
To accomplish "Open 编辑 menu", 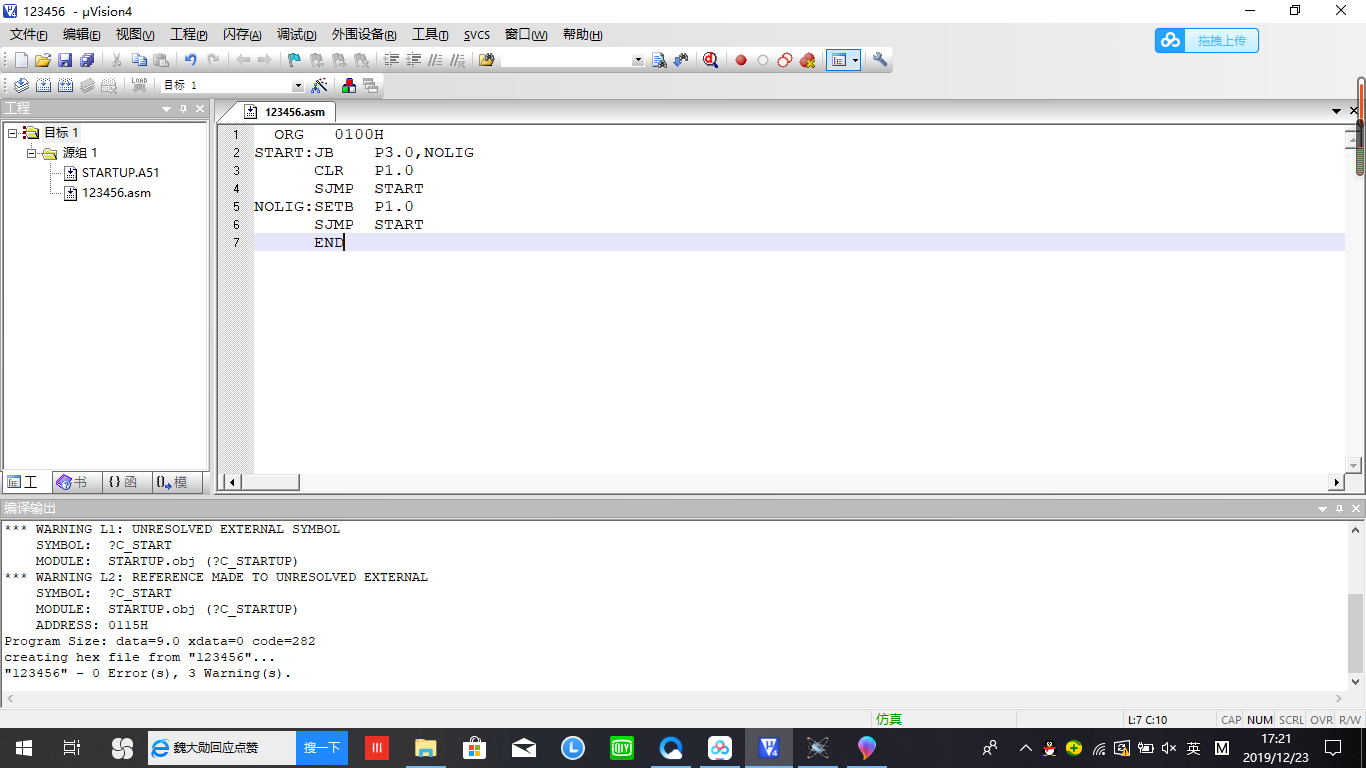I will pos(81,35).
